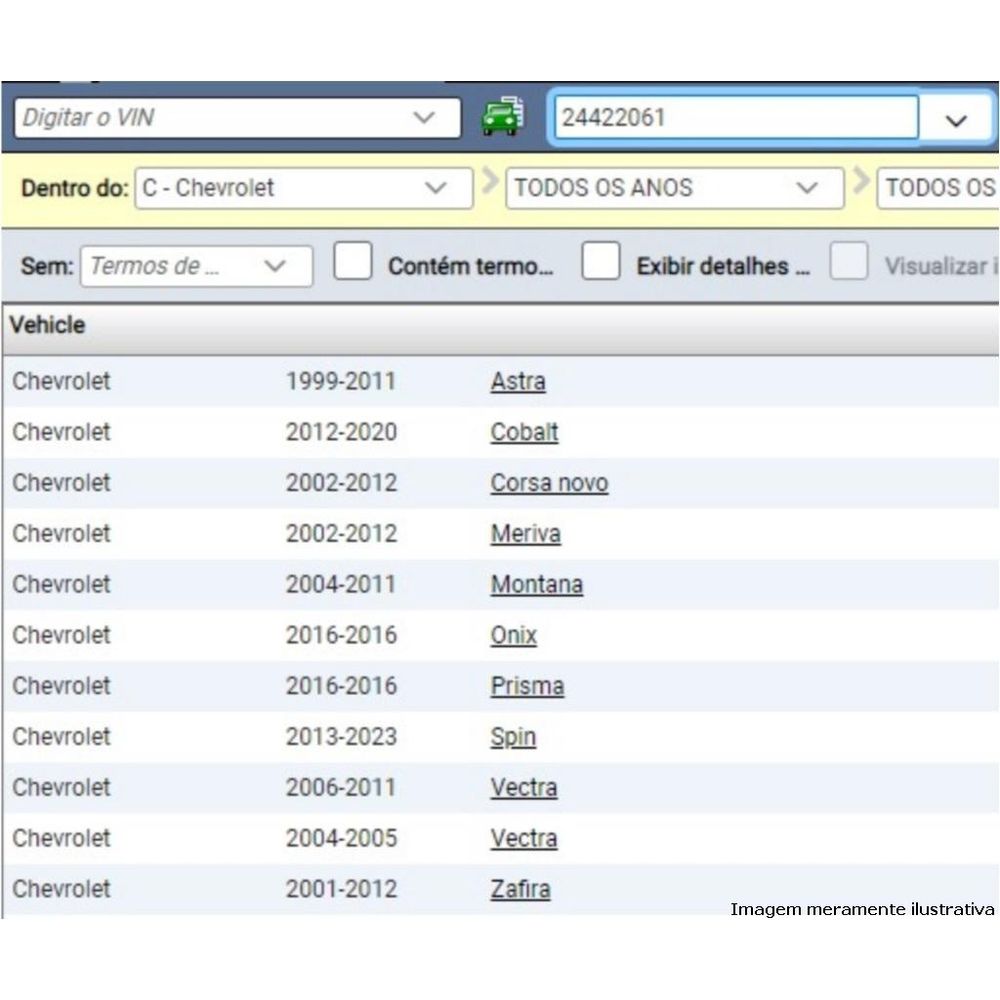Click the Dentro do label
The image size is (1000, 1000).
click(75, 188)
